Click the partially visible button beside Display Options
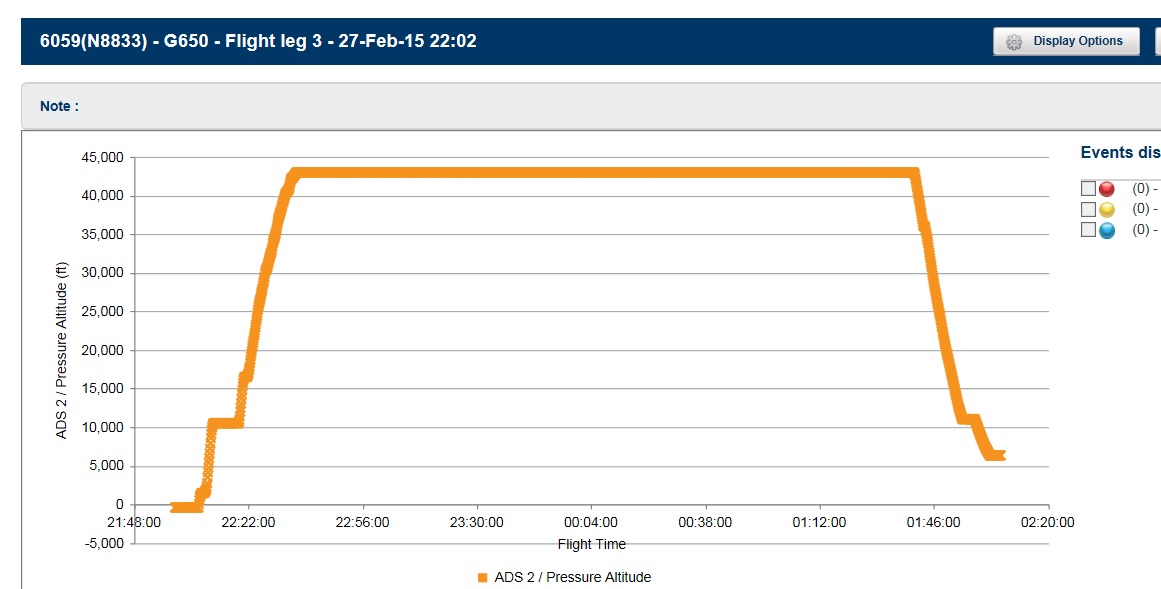 click(1157, 41)
